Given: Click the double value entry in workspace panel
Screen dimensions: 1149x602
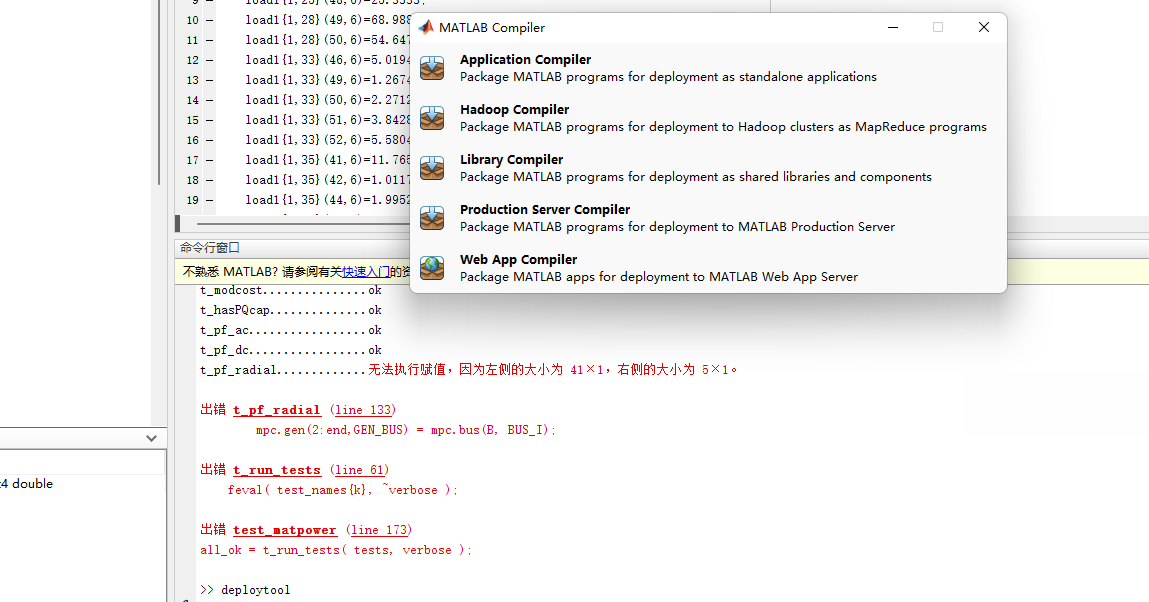Looking at the screenshot, I should (x=27, y=484).
